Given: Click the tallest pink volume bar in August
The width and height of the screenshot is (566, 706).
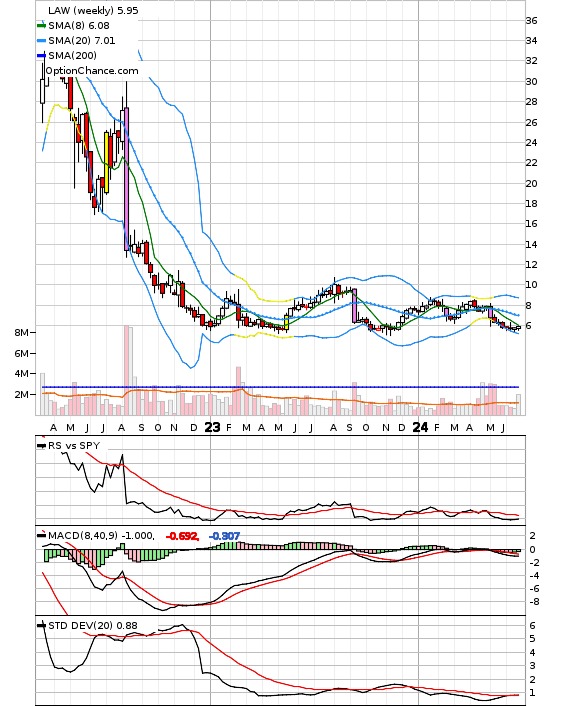Looking at the screenshot, I should pyautogui.click(x=127, y=370).
